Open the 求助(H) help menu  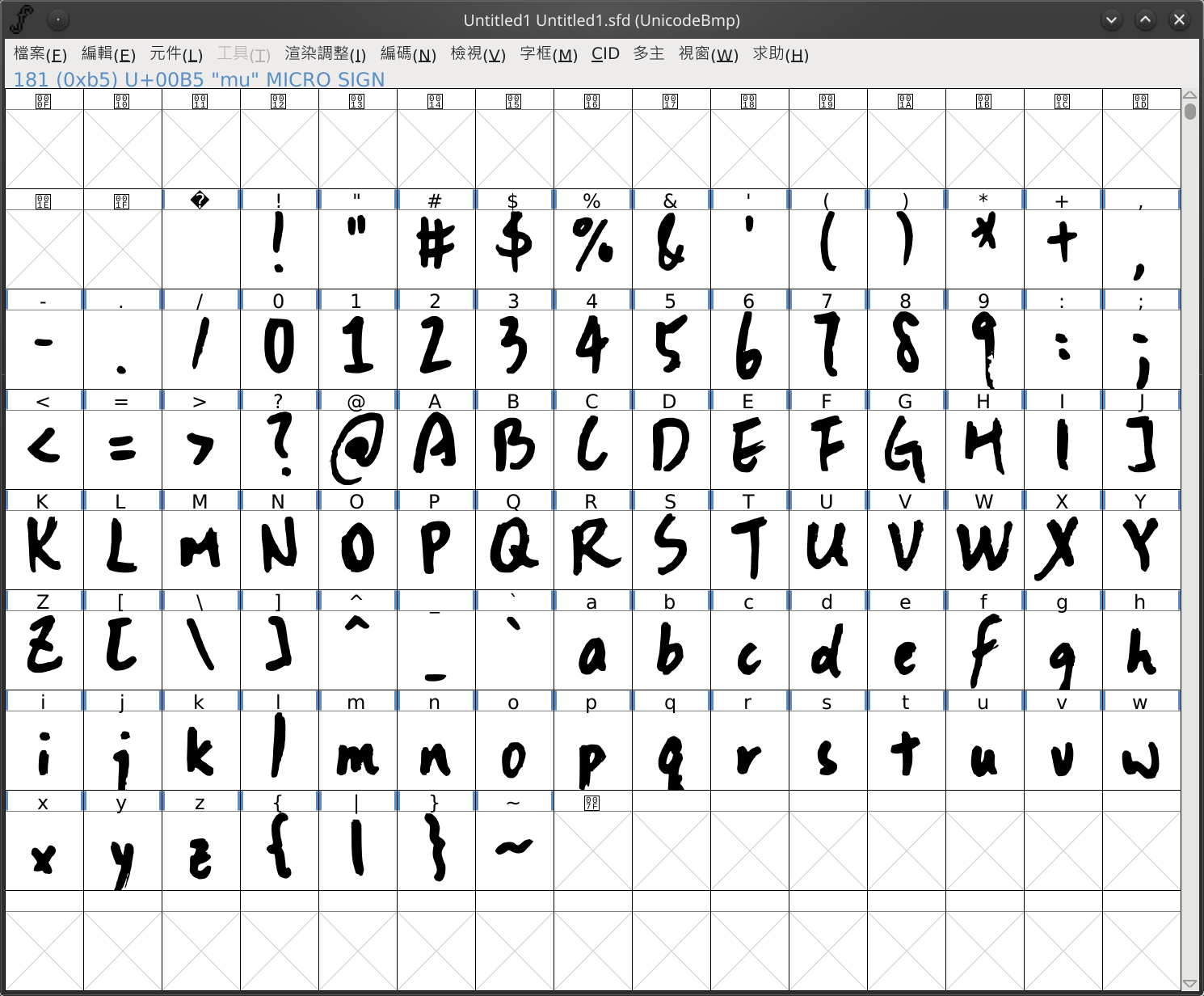click(781, 54)
